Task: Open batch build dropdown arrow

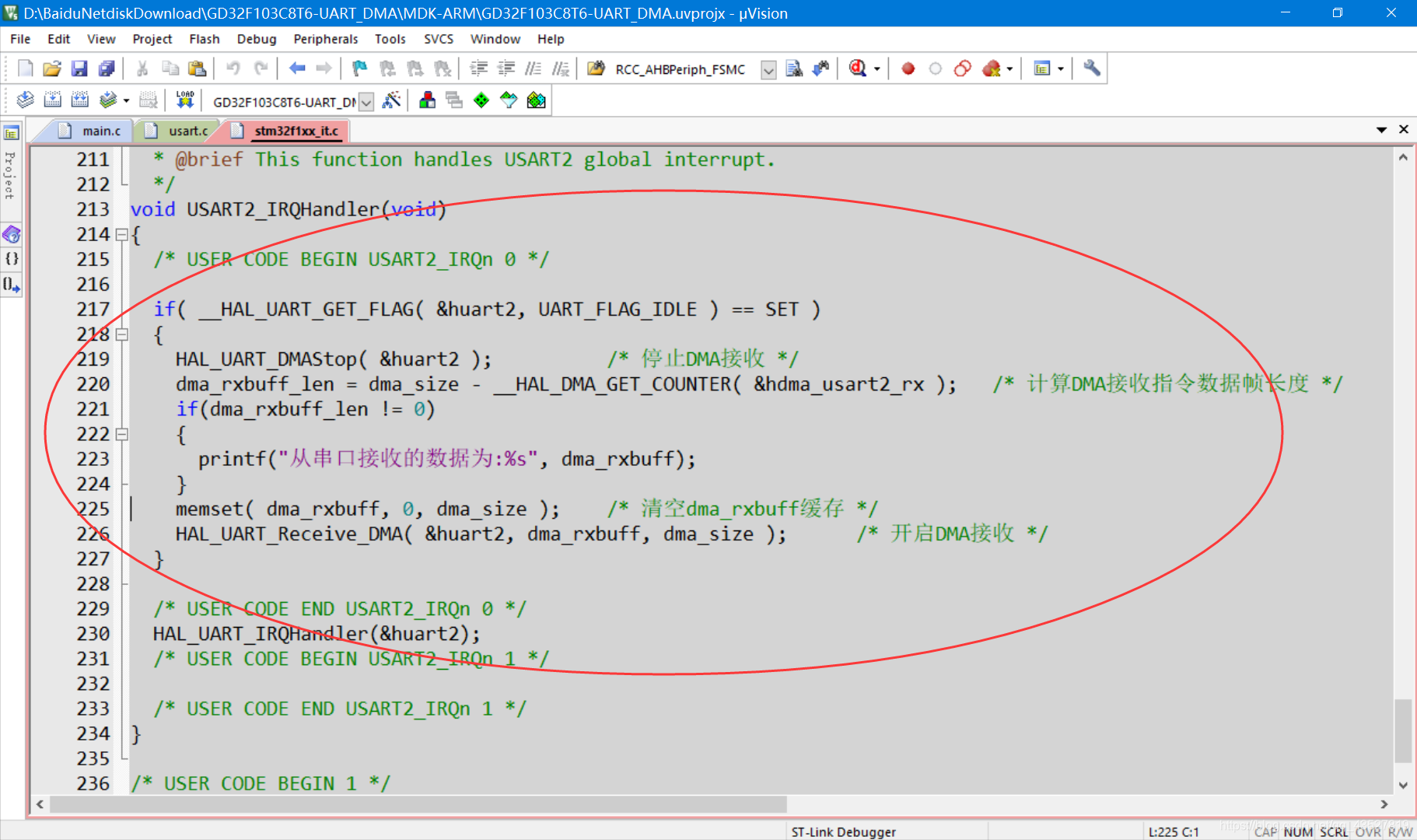Action: [x=125, y=100]
